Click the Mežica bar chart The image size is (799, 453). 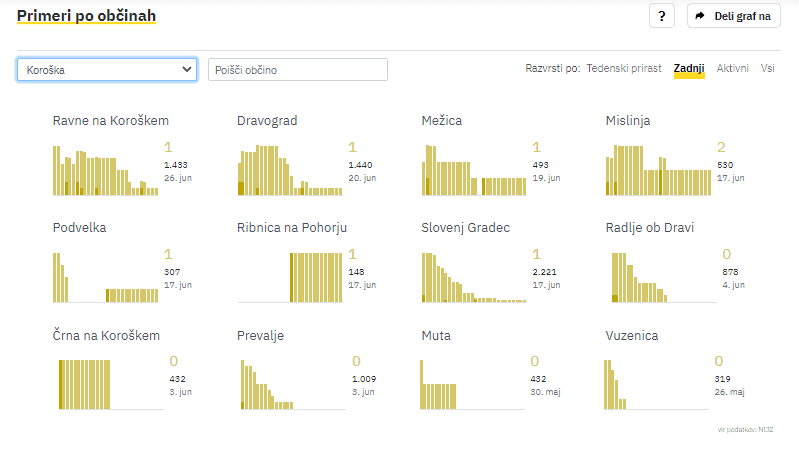[x=475, y=169]
